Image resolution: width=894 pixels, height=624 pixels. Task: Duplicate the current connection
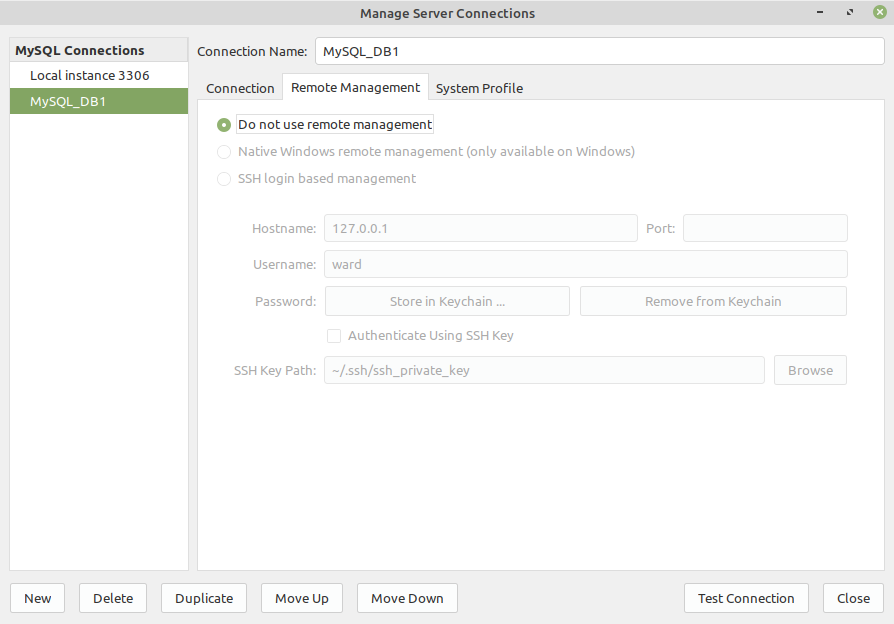click(x=203, y=598)
